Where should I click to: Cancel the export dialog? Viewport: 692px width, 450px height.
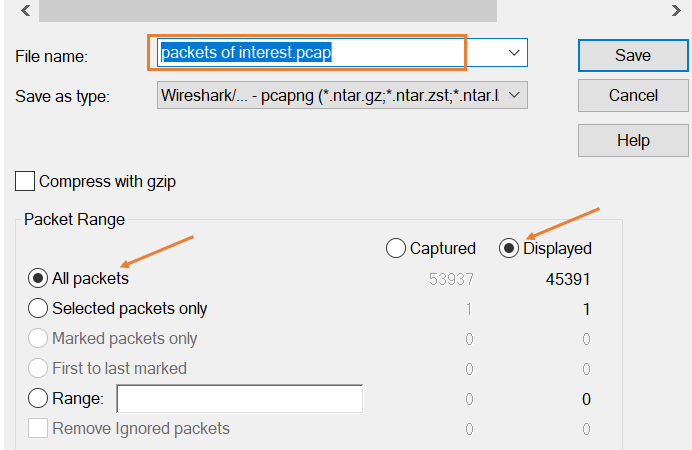[x=633, y=95]
